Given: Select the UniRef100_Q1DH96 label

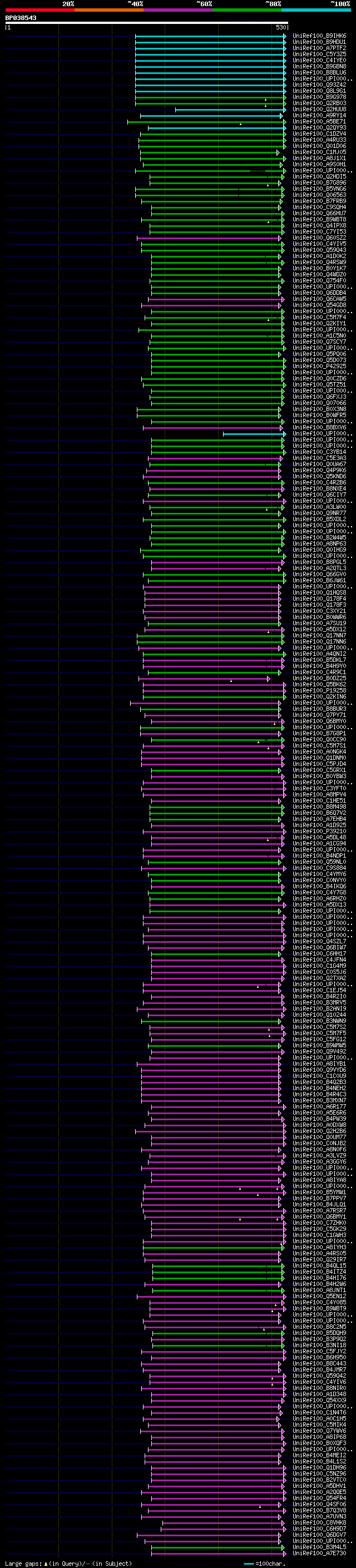Looking at the screenshot, I should 319,1467.
